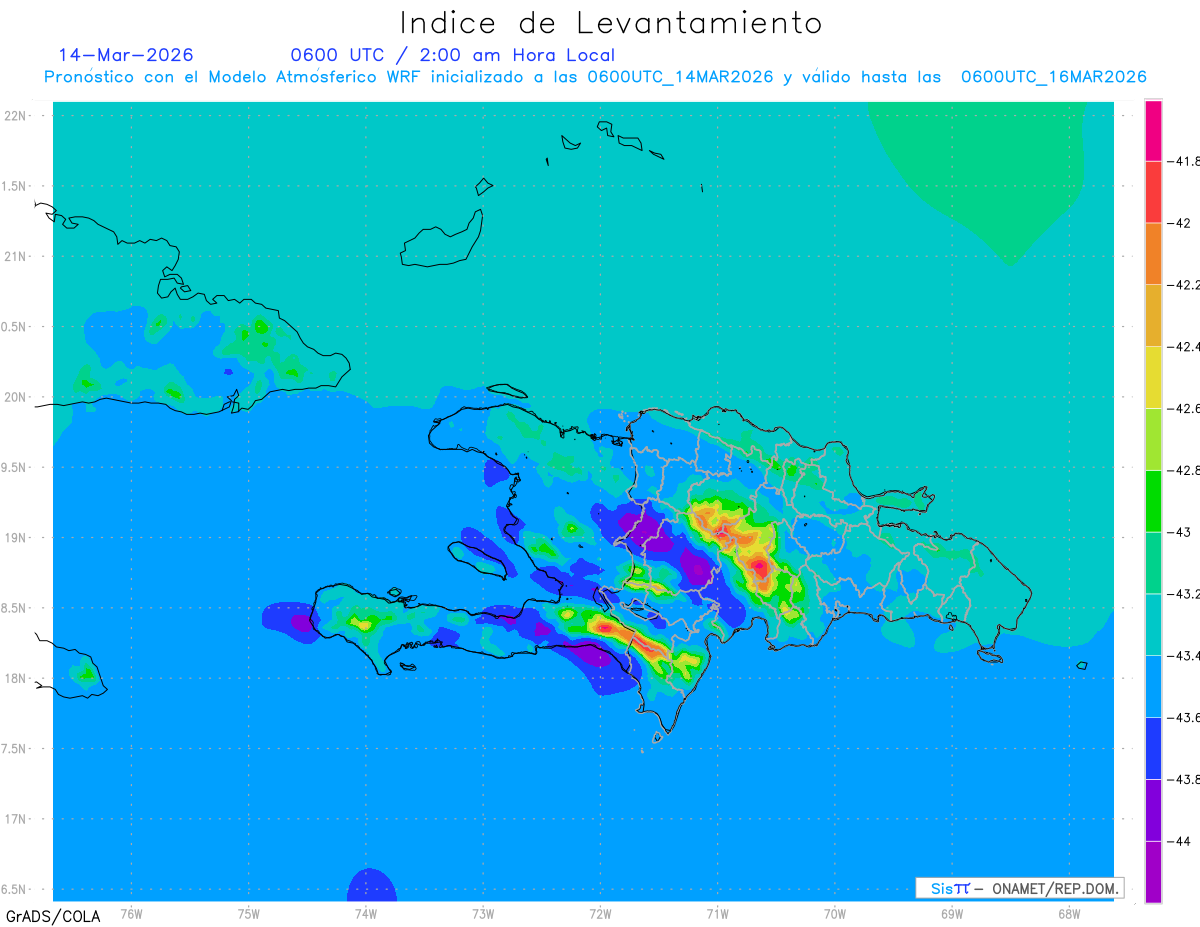This screenshot has height=927, width=1200.
Task: Click the '20N' latitude label
Action: point(16,397)
